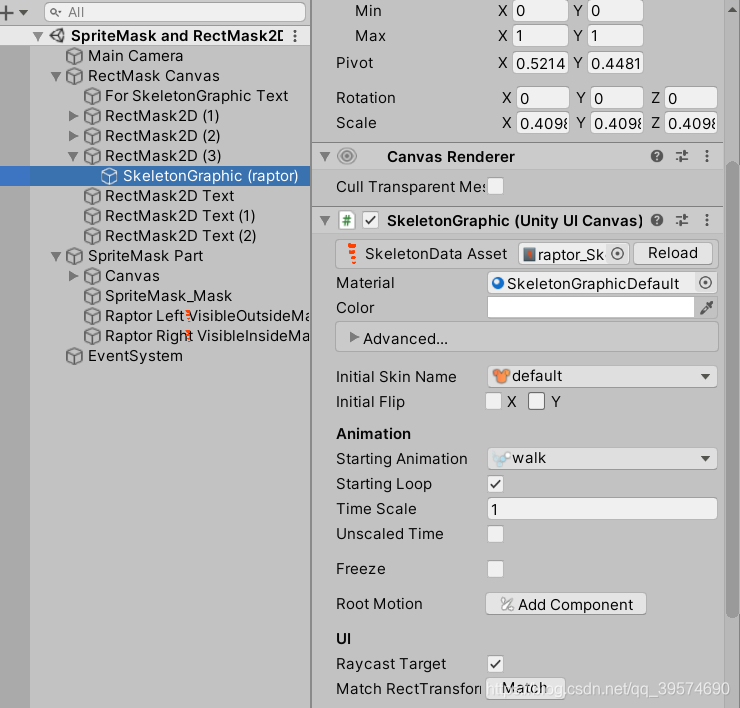Click the Hierarchy search field
The width and height of the screenshot is (740, 708).
pos(175,12)
